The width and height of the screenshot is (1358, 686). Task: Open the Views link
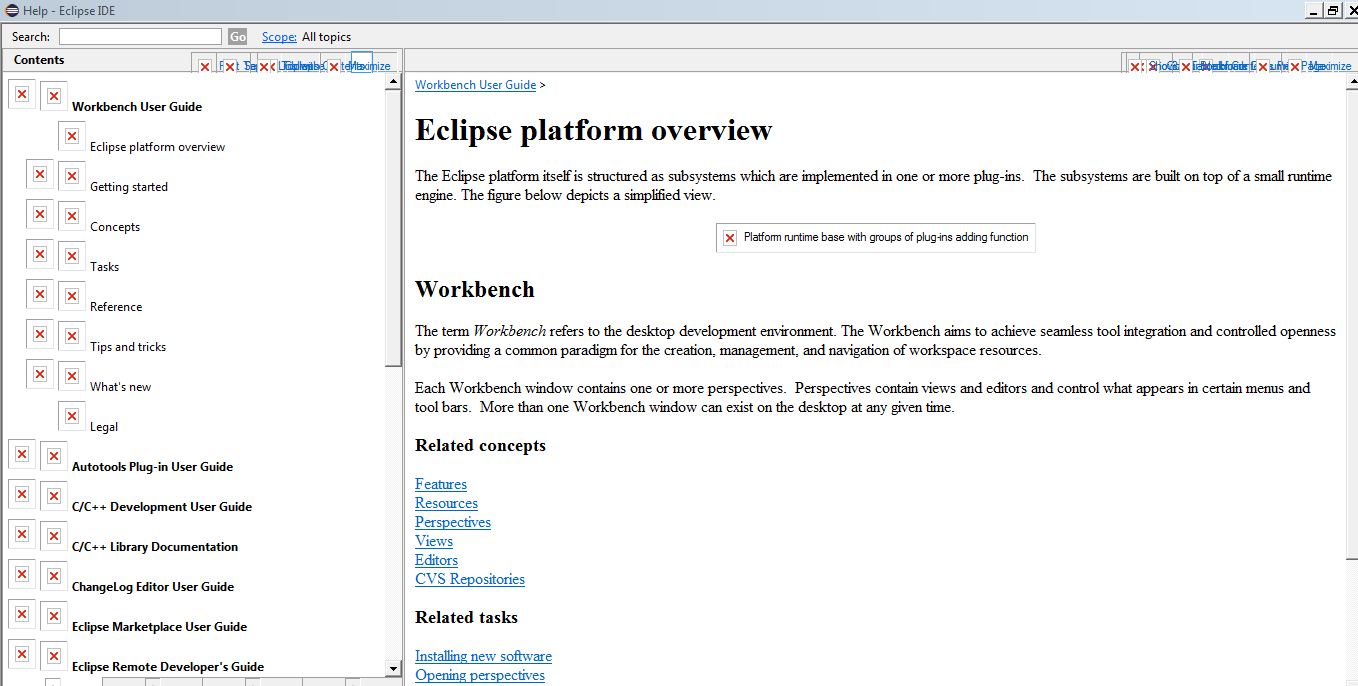pos(434,541)
